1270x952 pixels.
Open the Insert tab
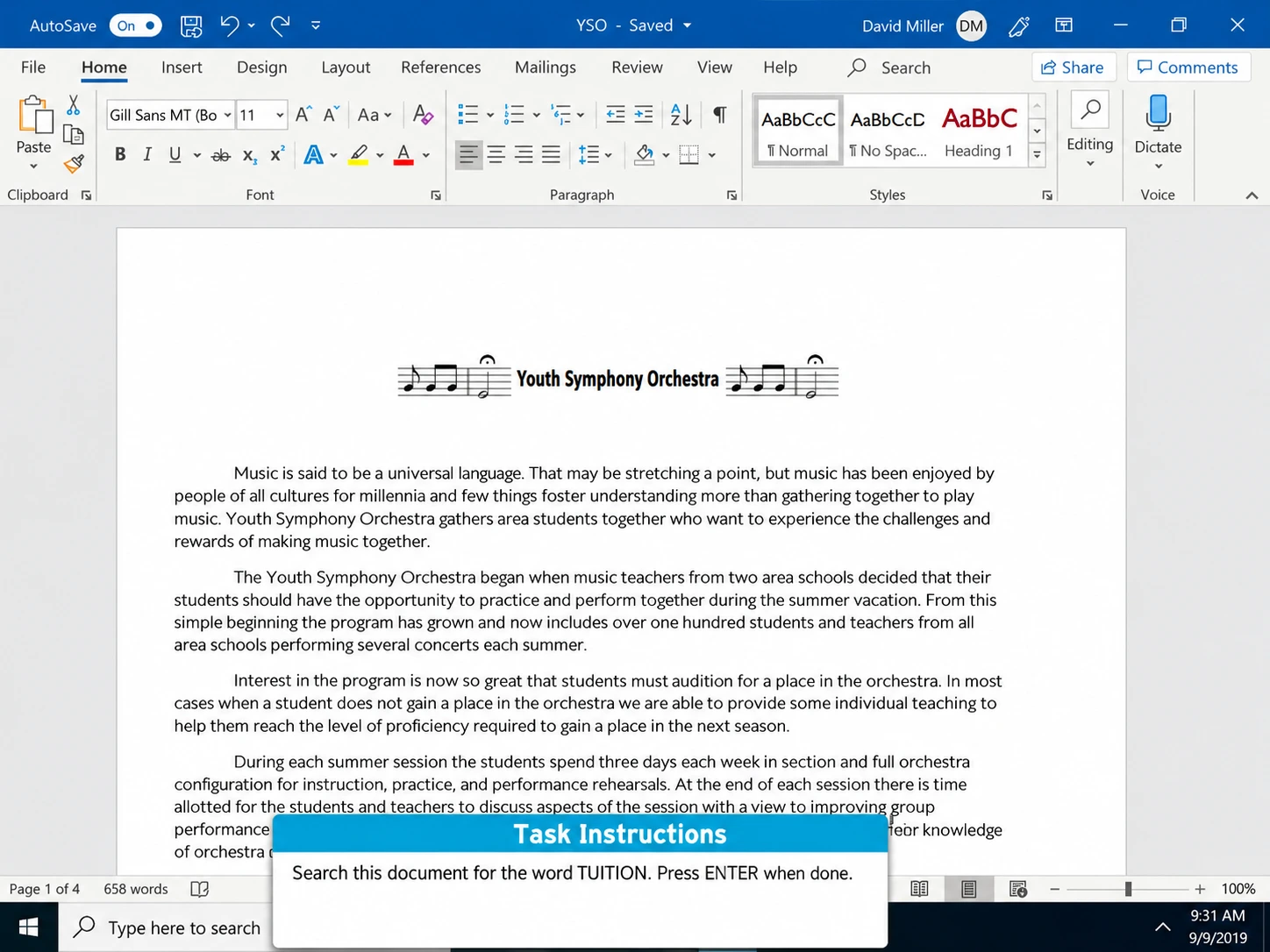point(182,67)
